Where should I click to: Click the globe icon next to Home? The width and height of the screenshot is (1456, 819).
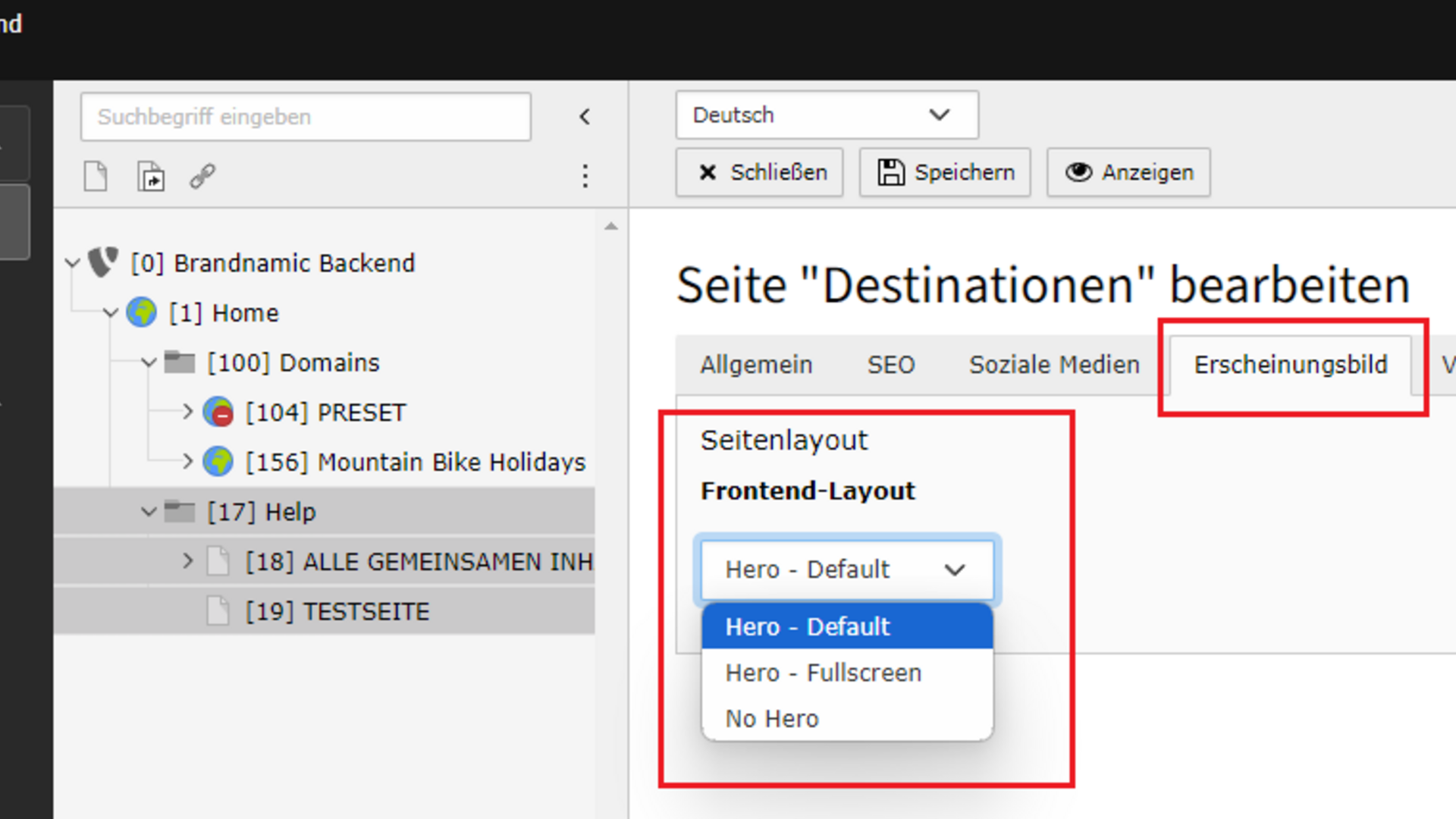click(x=142, y=312)
